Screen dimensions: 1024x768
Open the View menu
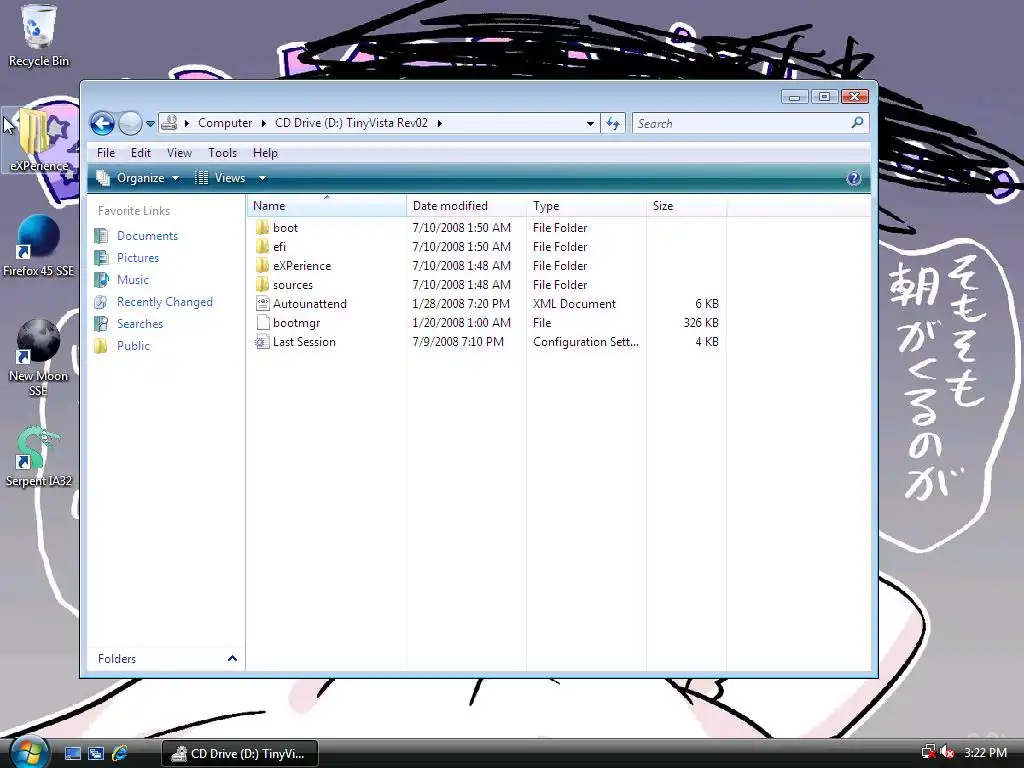pyautogui.click(x=179, y=153)
